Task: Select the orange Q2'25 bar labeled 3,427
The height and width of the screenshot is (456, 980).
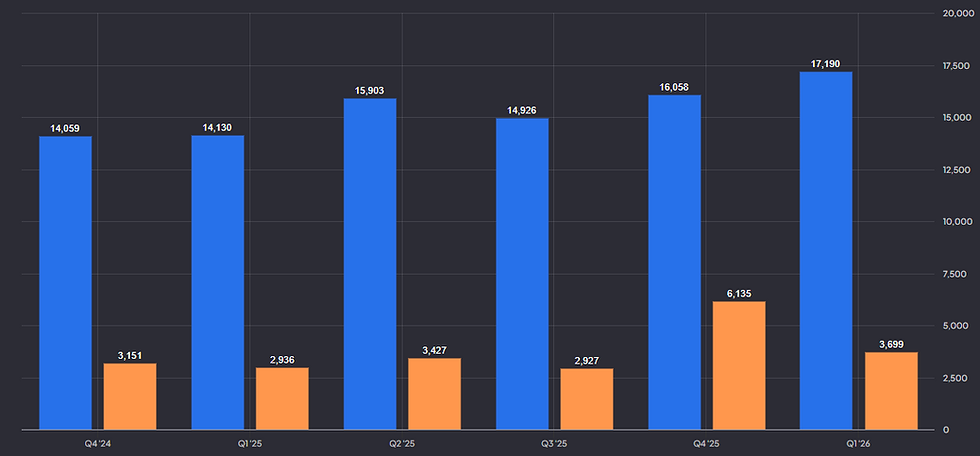Action: click(434, 394)
